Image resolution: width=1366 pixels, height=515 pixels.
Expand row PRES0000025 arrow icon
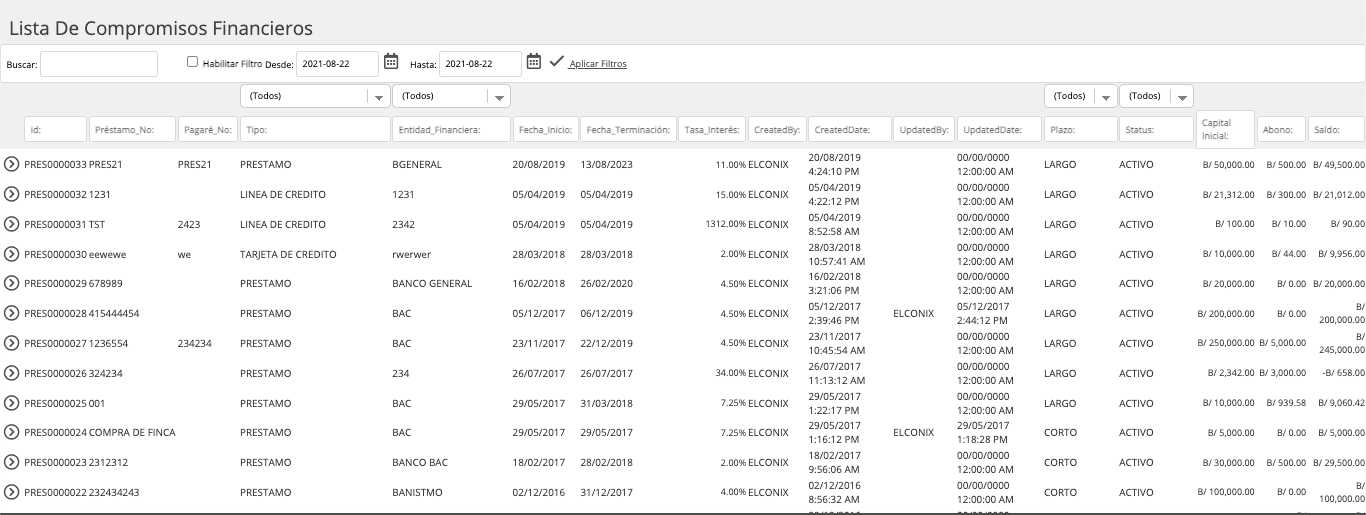click(12, 403)
